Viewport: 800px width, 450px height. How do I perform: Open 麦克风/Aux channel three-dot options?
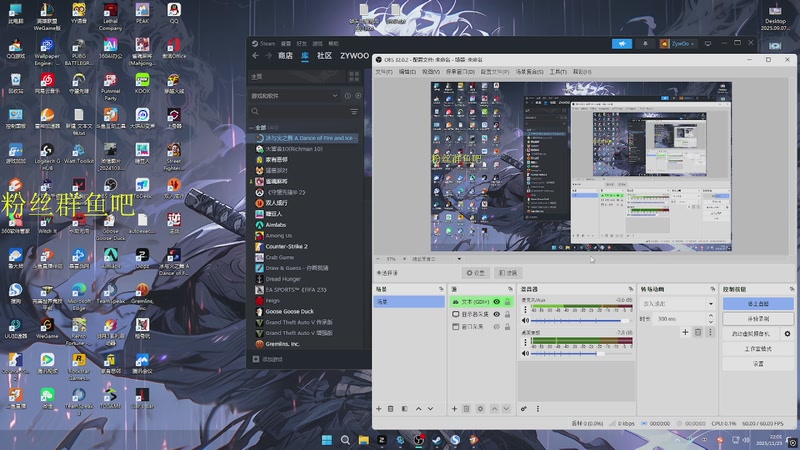point(525,310)
